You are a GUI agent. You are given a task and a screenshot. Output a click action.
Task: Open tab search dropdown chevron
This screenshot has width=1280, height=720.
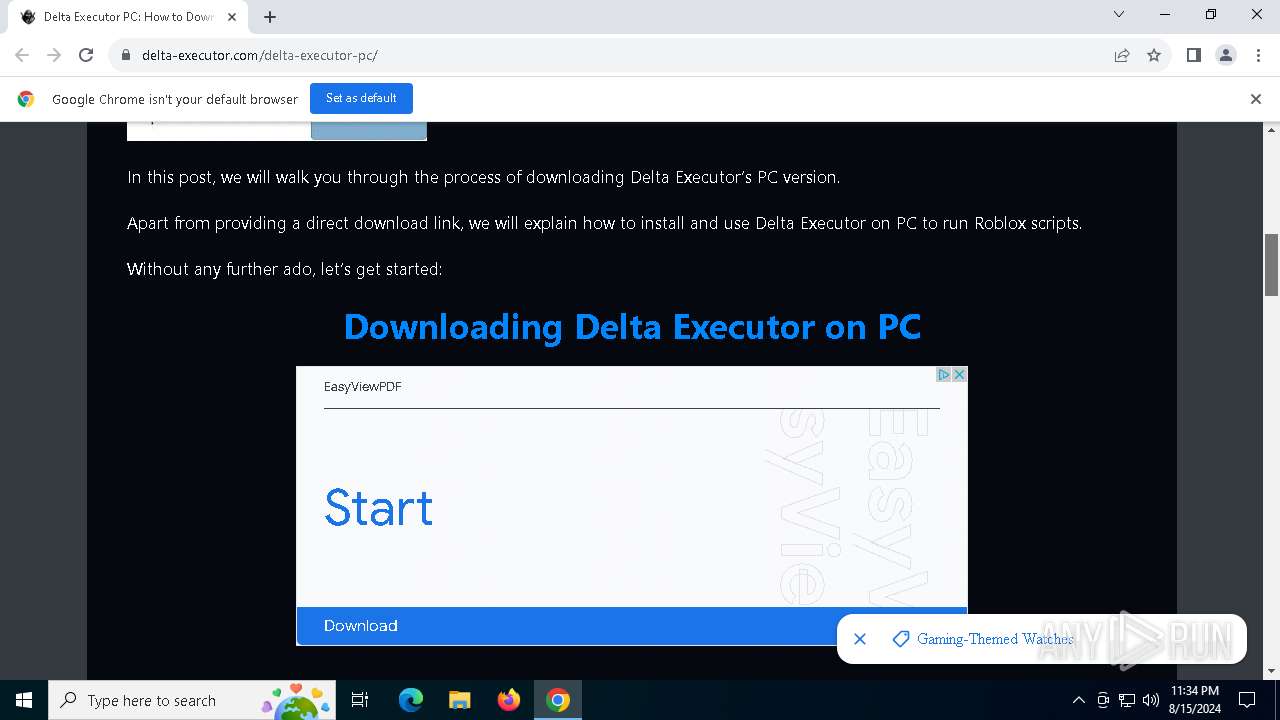1119,14
